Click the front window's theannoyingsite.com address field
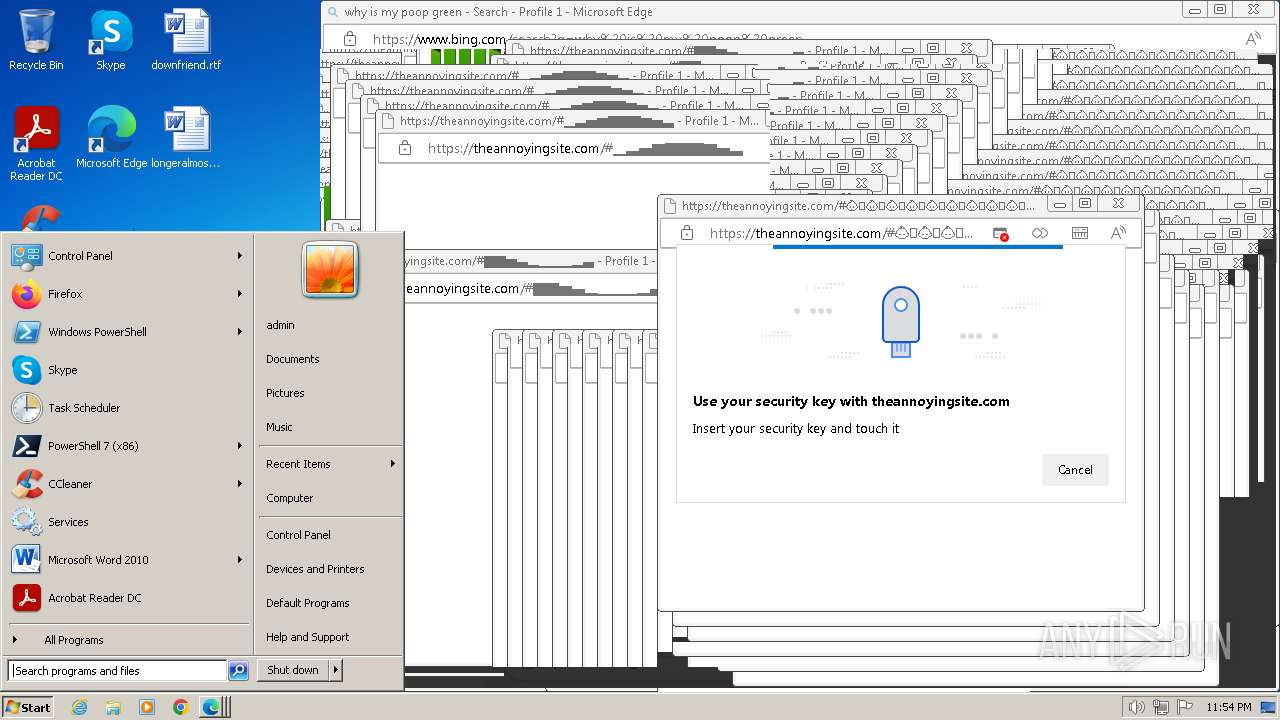The image size is (1280, 720). 841,233
